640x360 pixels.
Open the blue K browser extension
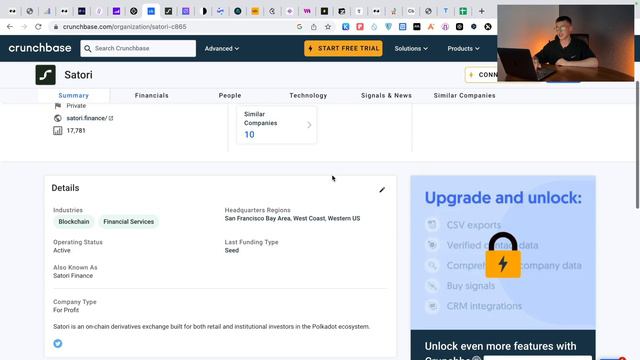(x=346, y=27)
